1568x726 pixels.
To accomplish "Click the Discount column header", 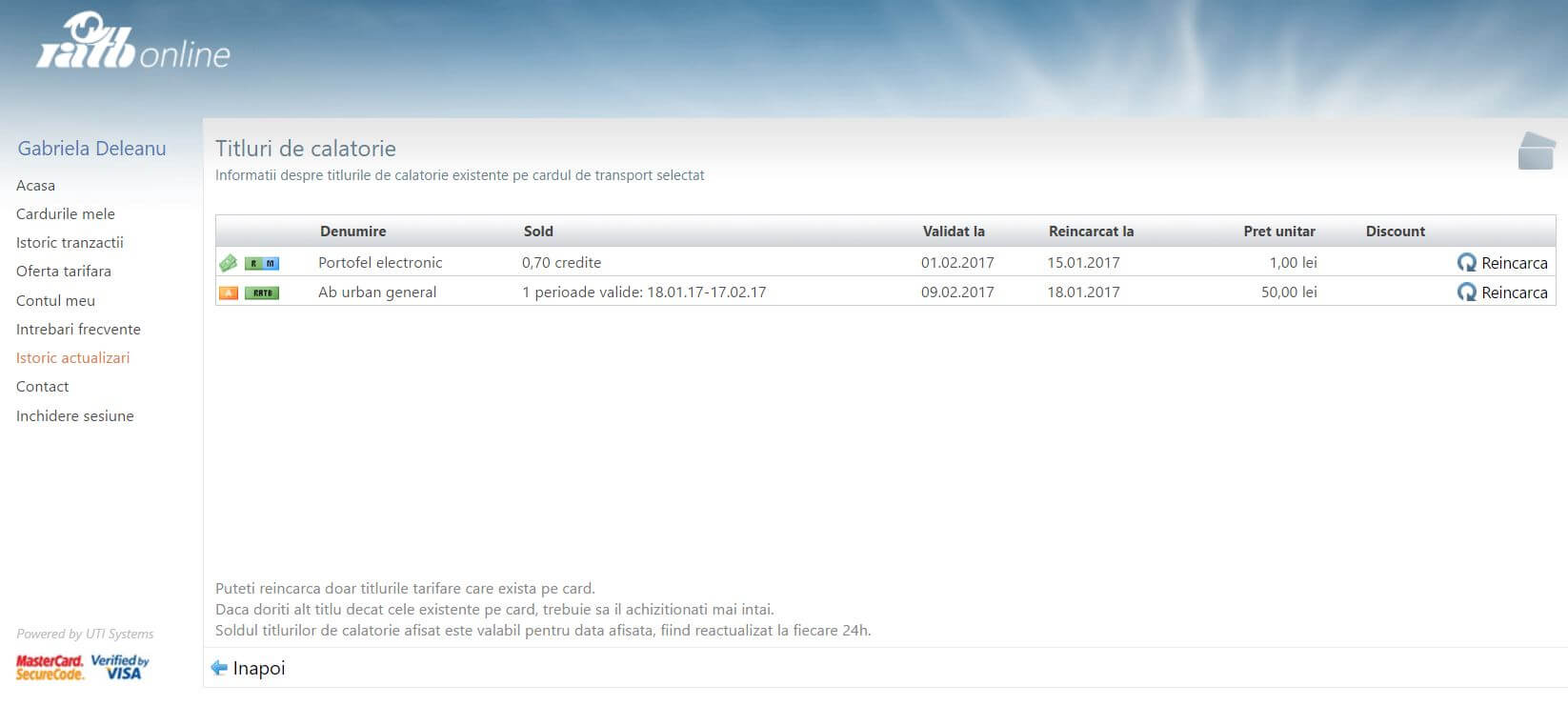I will coord(1396,232).
